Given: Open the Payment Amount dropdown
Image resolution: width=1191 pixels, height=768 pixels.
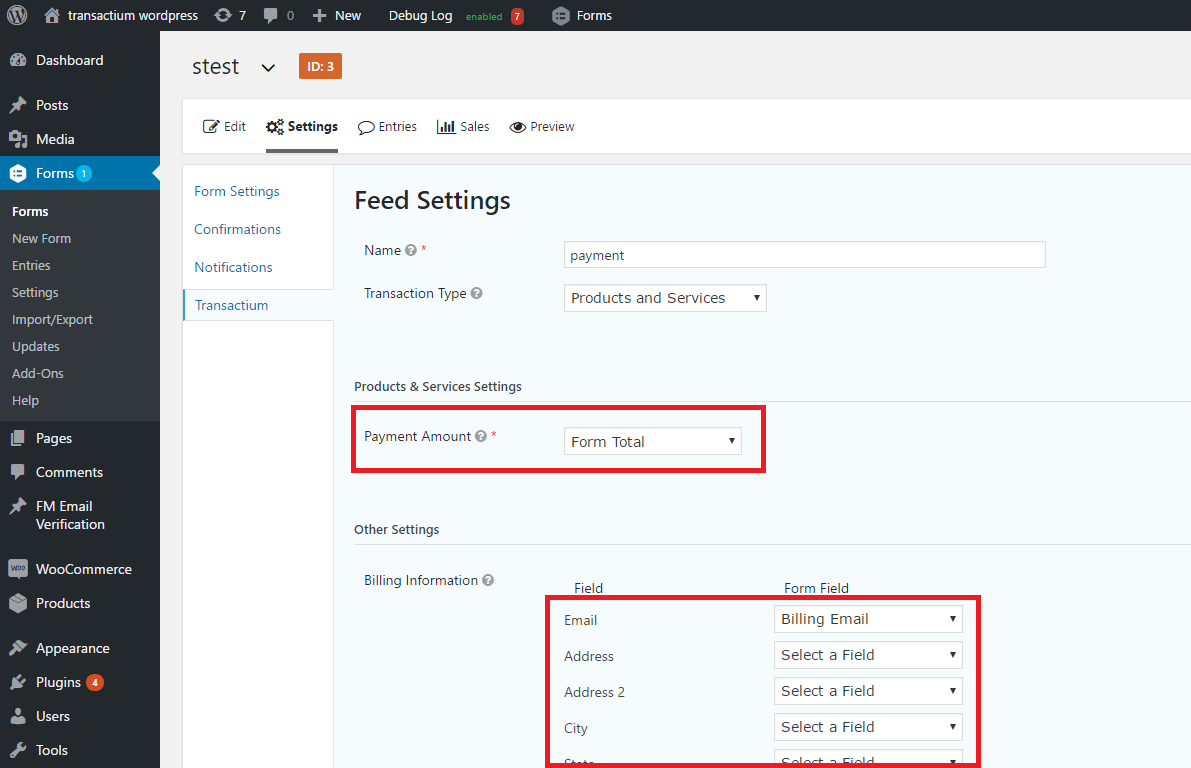Looking at the screenshot, I should coord(653,441).
